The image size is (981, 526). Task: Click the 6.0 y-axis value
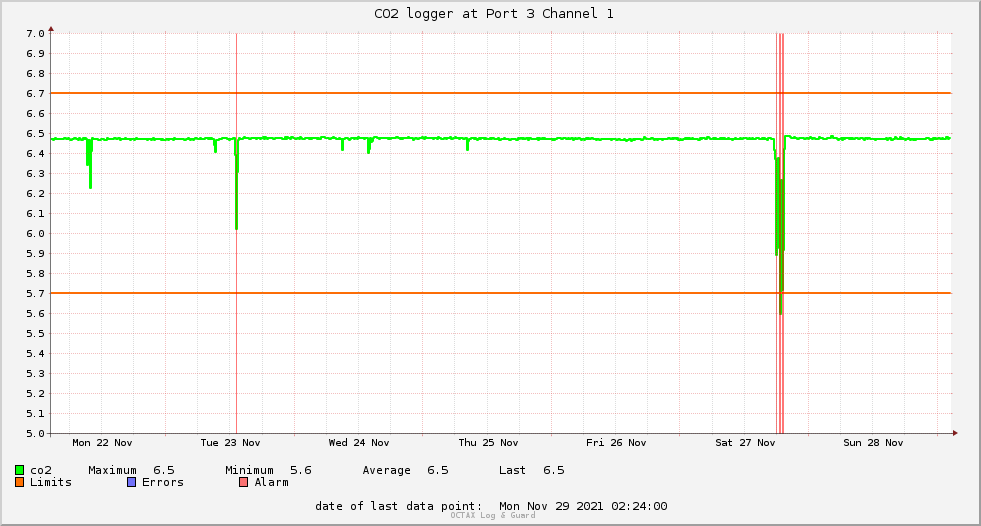pos(35,234)
